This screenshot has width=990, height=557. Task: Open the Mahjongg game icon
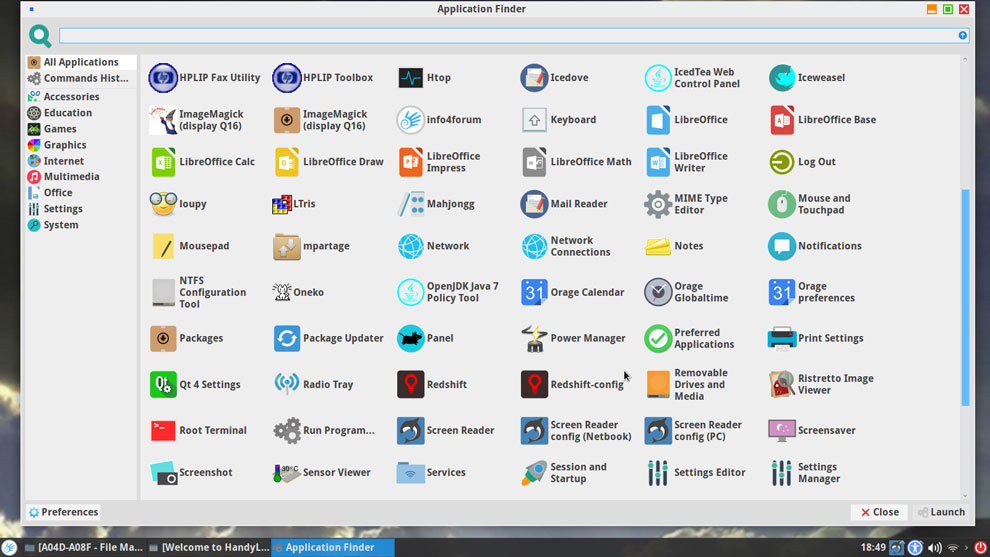pos(410,204)
